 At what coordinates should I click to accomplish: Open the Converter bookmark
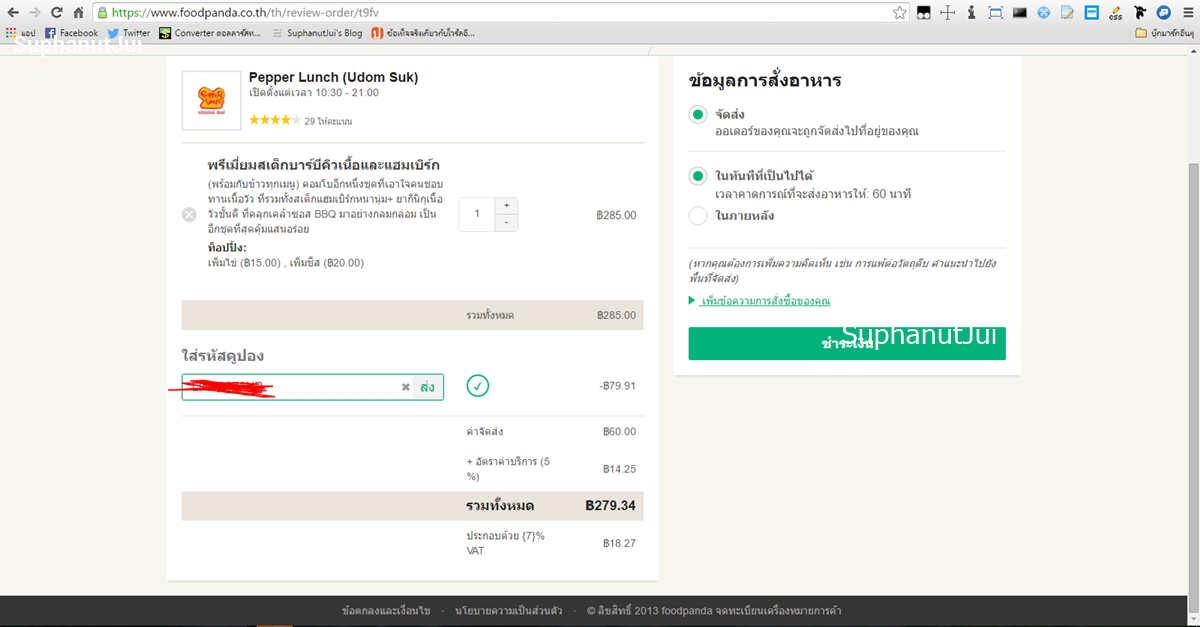pyautogui.click(x=212, y=33)
